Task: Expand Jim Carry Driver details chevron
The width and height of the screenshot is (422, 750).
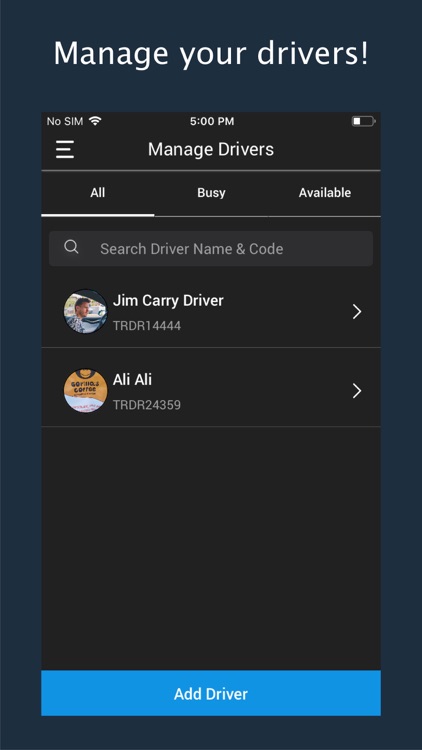Action: [x=357, y=312]
